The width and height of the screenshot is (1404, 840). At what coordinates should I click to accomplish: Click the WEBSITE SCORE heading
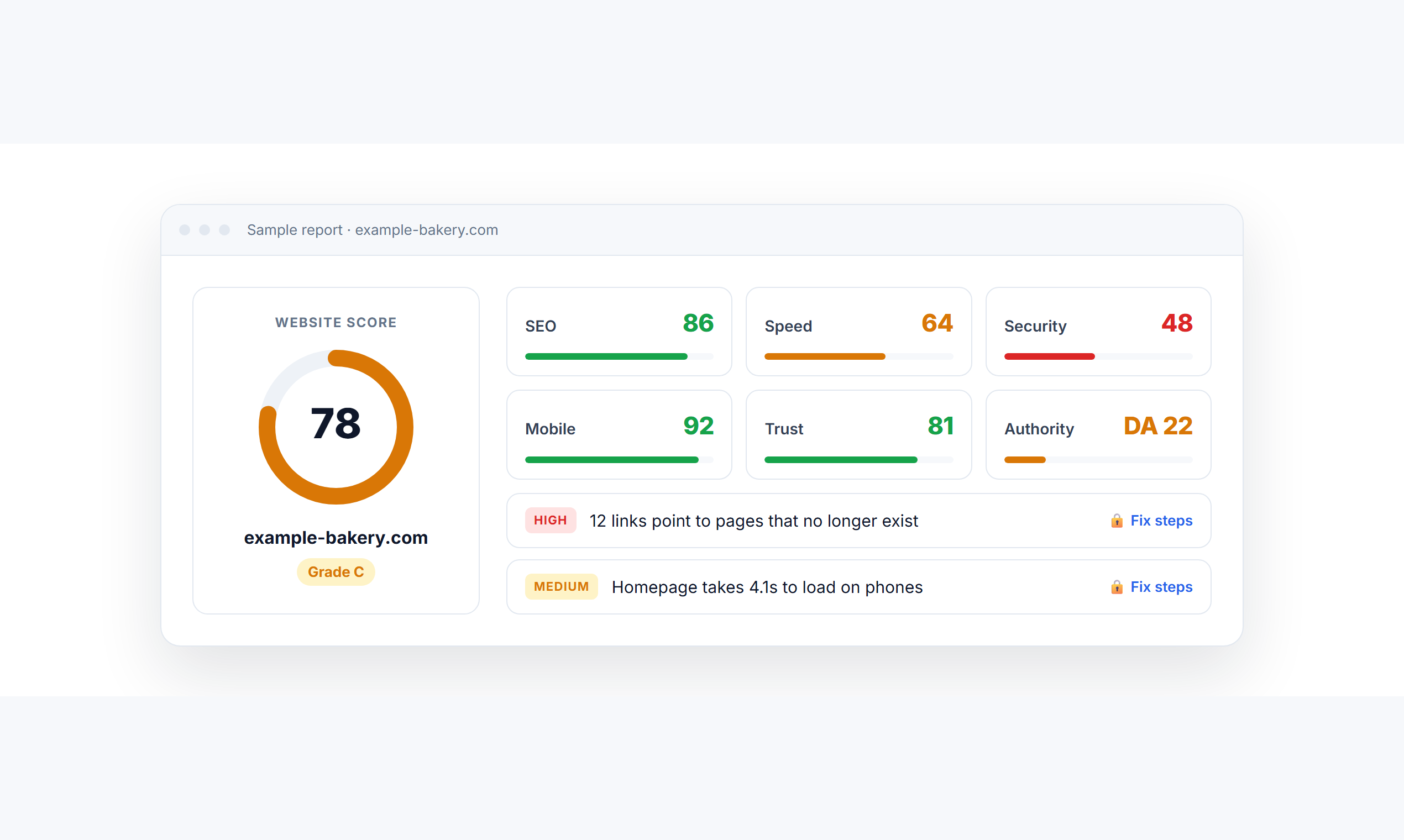point(336,323)
